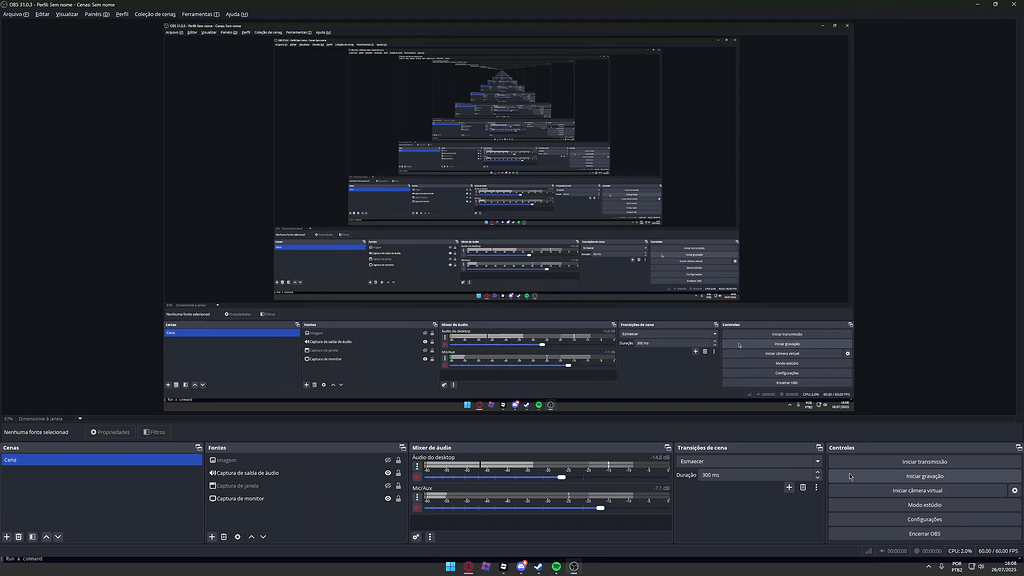Move source down in Fontes panel
This screenshot has width=1024, height=576.
click(x=263, y=537)
